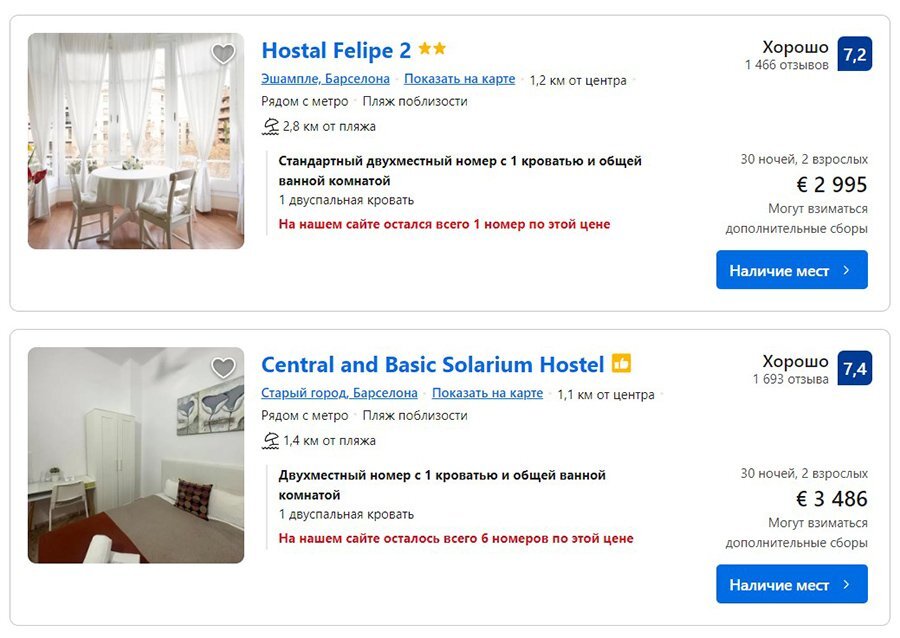This screenshot has height=638, width=900.
Task: Click the 7,2 review score badge
Action: [x=854, y=54]
